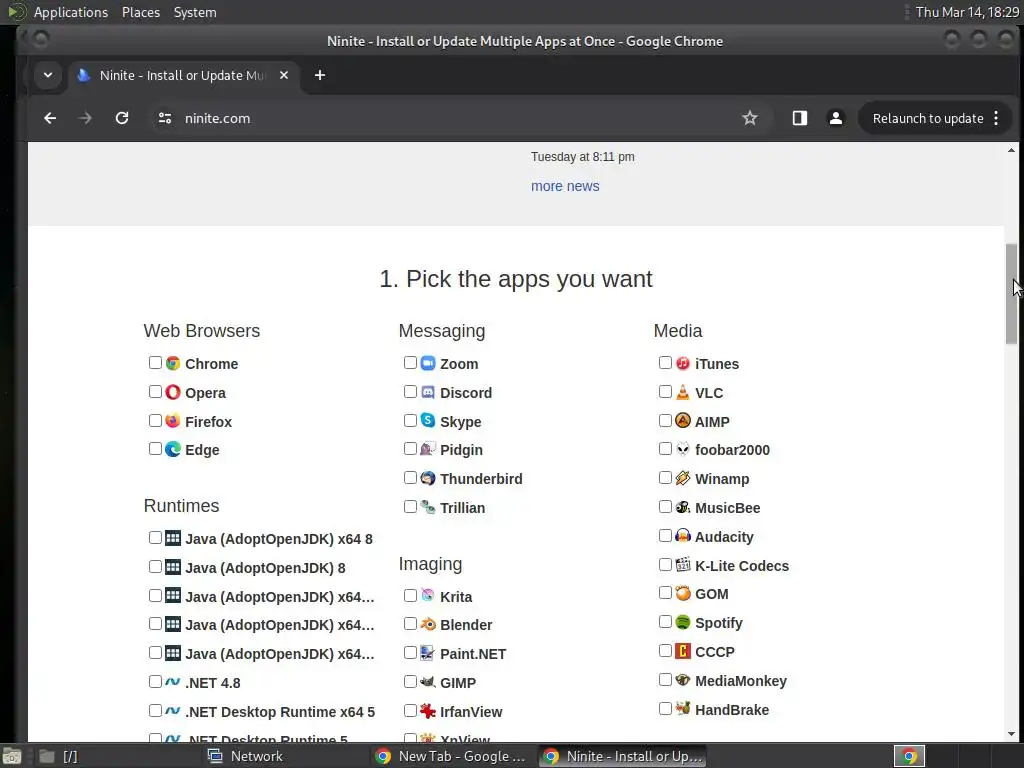This screenshot has height=768, width=1024.
Task: Tick the Opera checkbox
Action: point(155,391)
